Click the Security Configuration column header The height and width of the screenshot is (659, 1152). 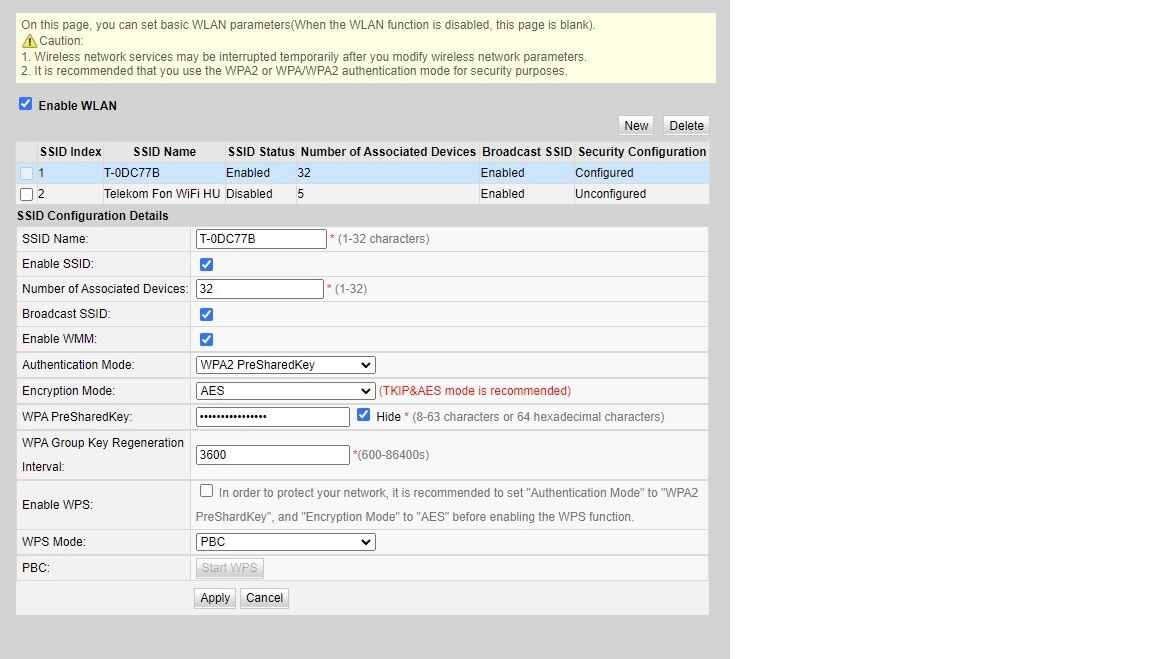coord(642,152)
